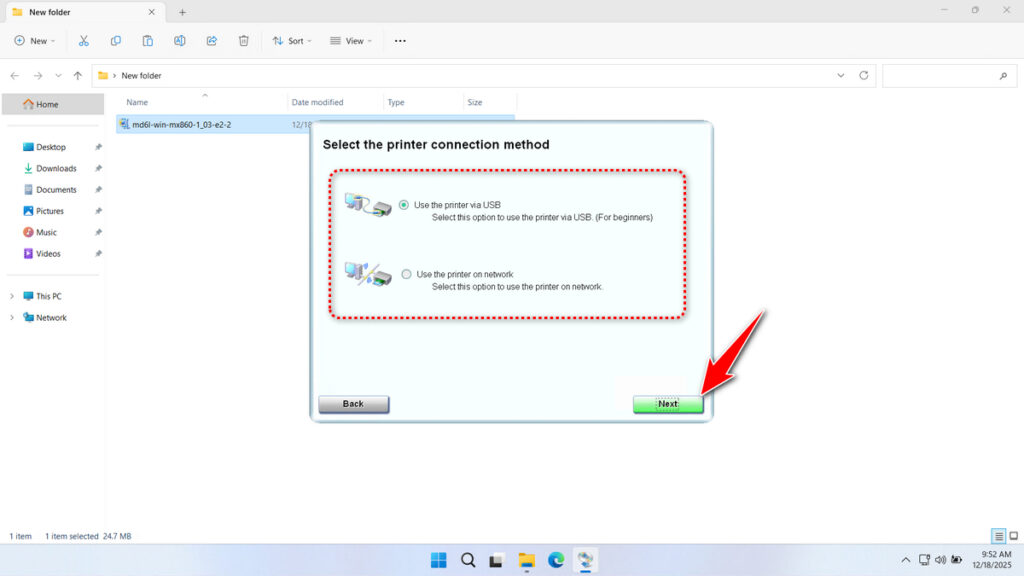Choose 'Use the printer on network' option
The height and width of the screenshot is (576, 1024).
click(406, 274)
